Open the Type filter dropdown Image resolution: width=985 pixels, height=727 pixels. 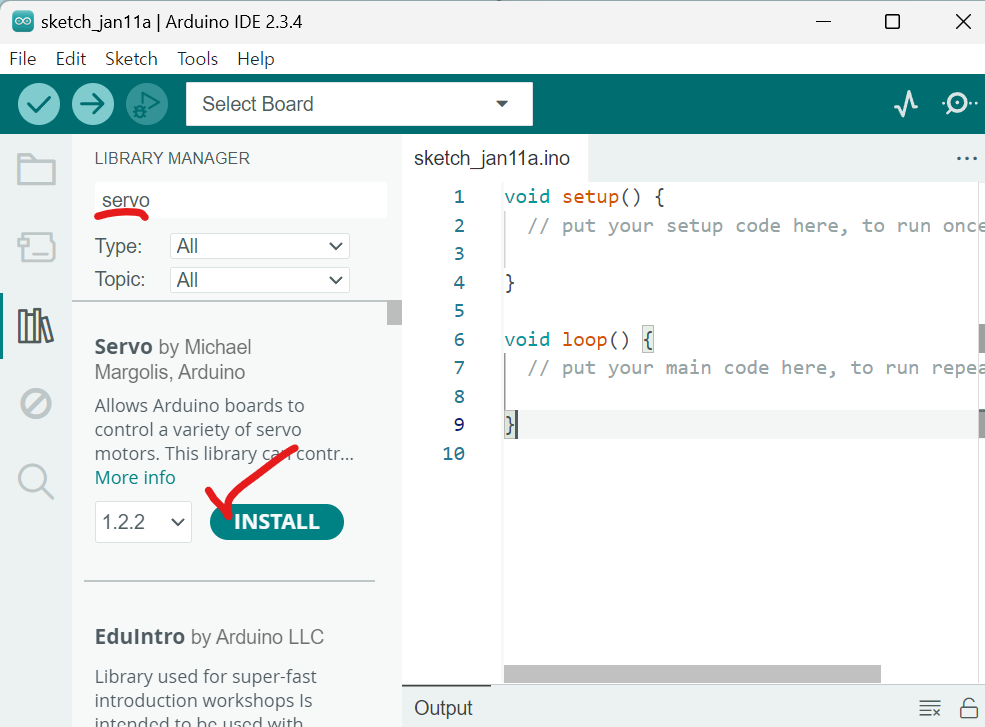coord(259,246)
